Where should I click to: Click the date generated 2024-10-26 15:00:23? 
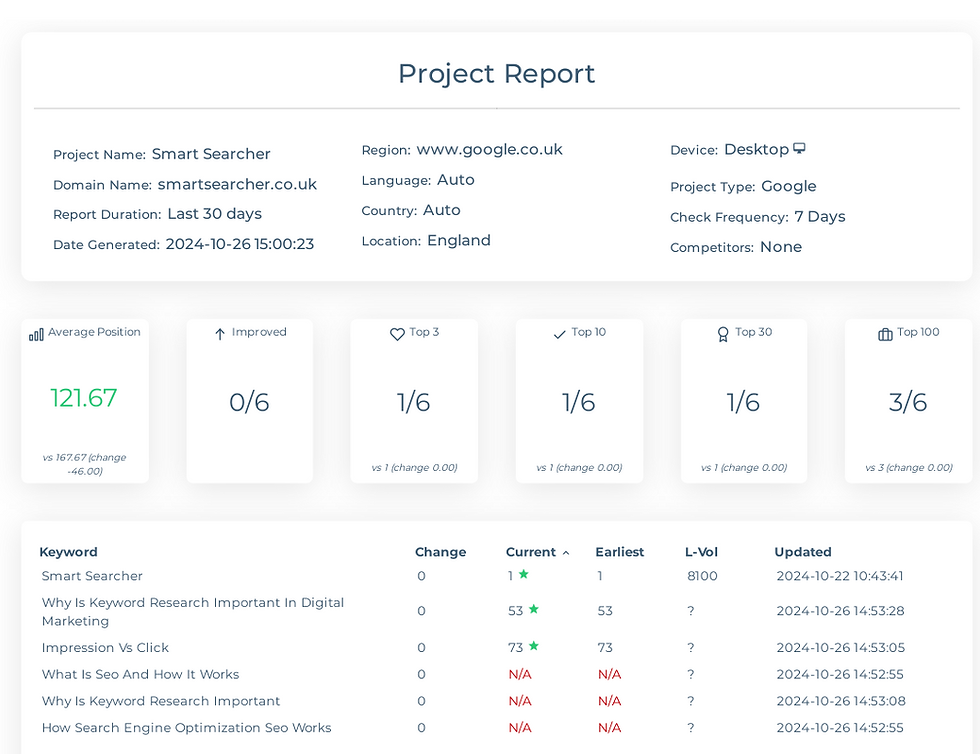point(239,244)
